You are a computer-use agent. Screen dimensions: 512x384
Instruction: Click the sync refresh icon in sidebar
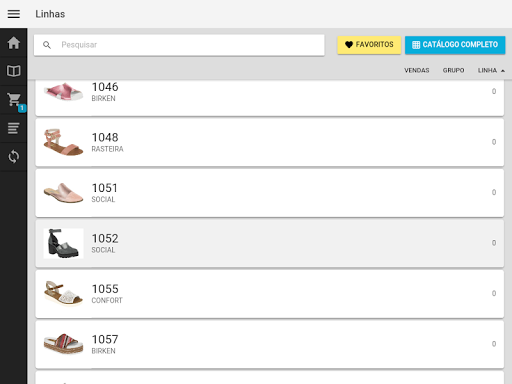pyautogui.click(x=14, y=156)
